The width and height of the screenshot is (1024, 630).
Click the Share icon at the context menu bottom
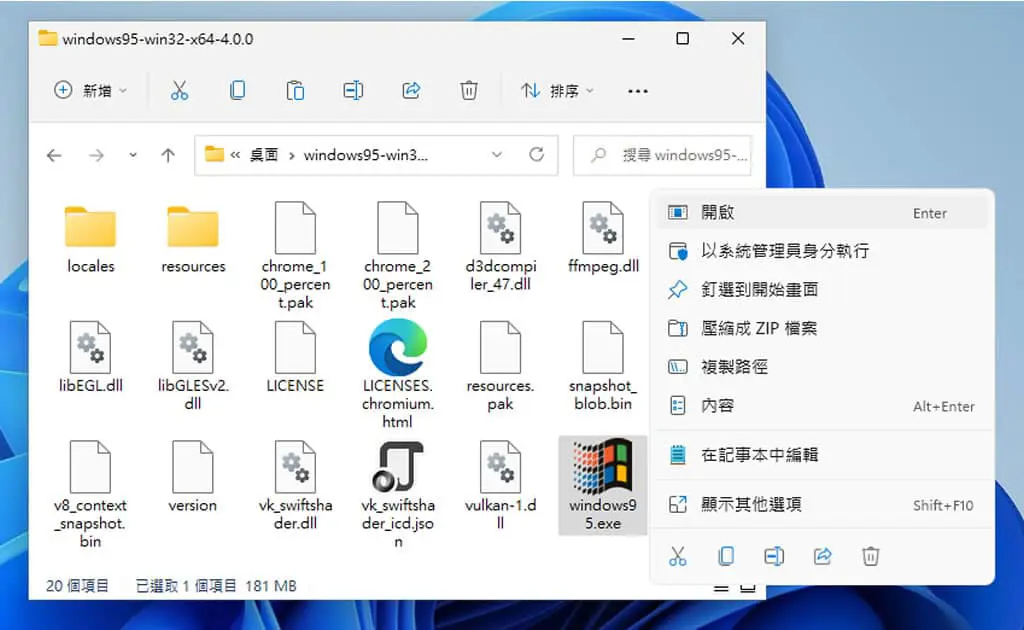[x=822, y=556]
